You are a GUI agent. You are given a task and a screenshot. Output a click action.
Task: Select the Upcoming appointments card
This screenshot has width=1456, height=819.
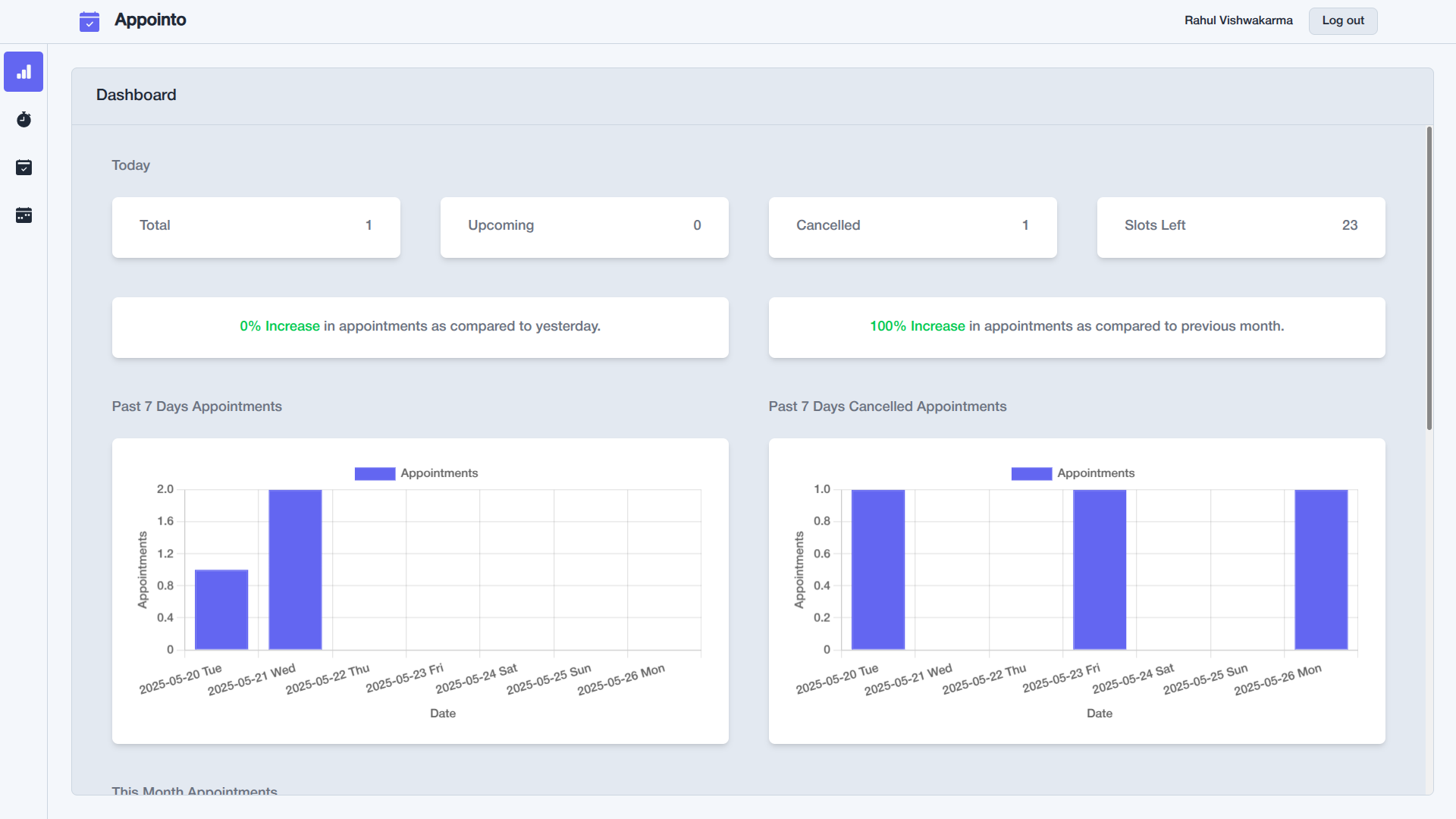(x=584, y=227)
